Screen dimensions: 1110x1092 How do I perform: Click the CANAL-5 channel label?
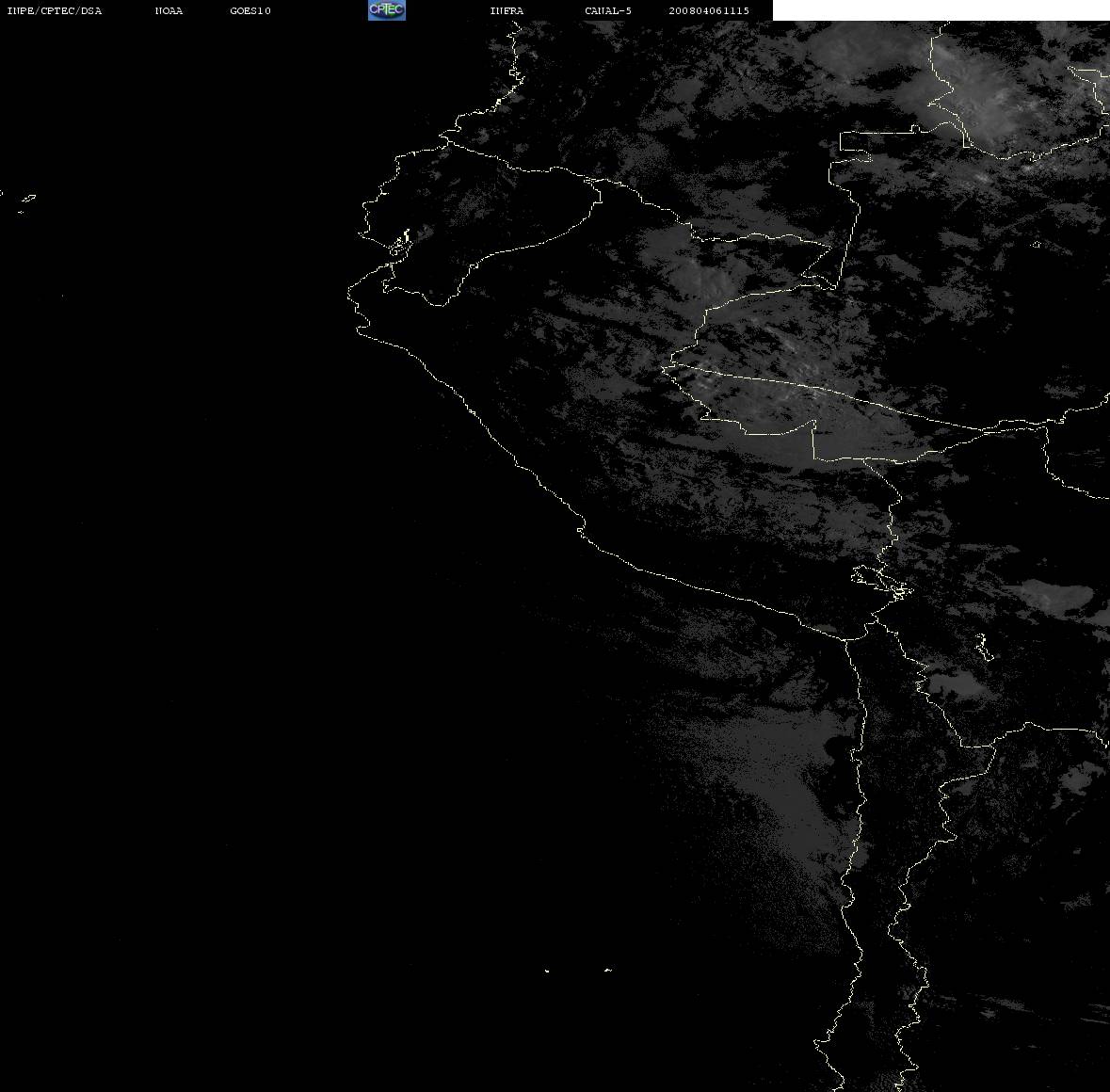608,10
